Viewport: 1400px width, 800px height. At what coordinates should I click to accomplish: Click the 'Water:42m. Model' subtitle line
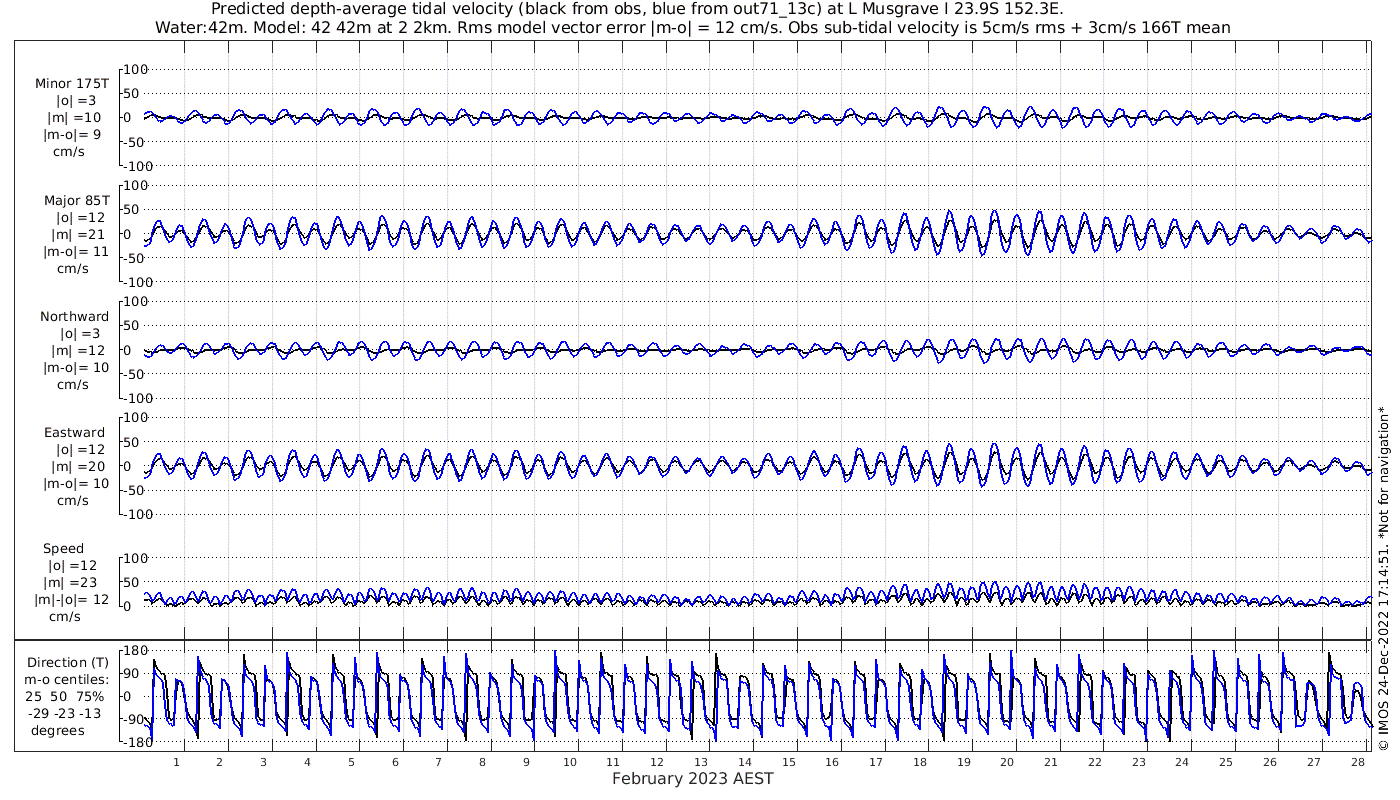[692, 28]
